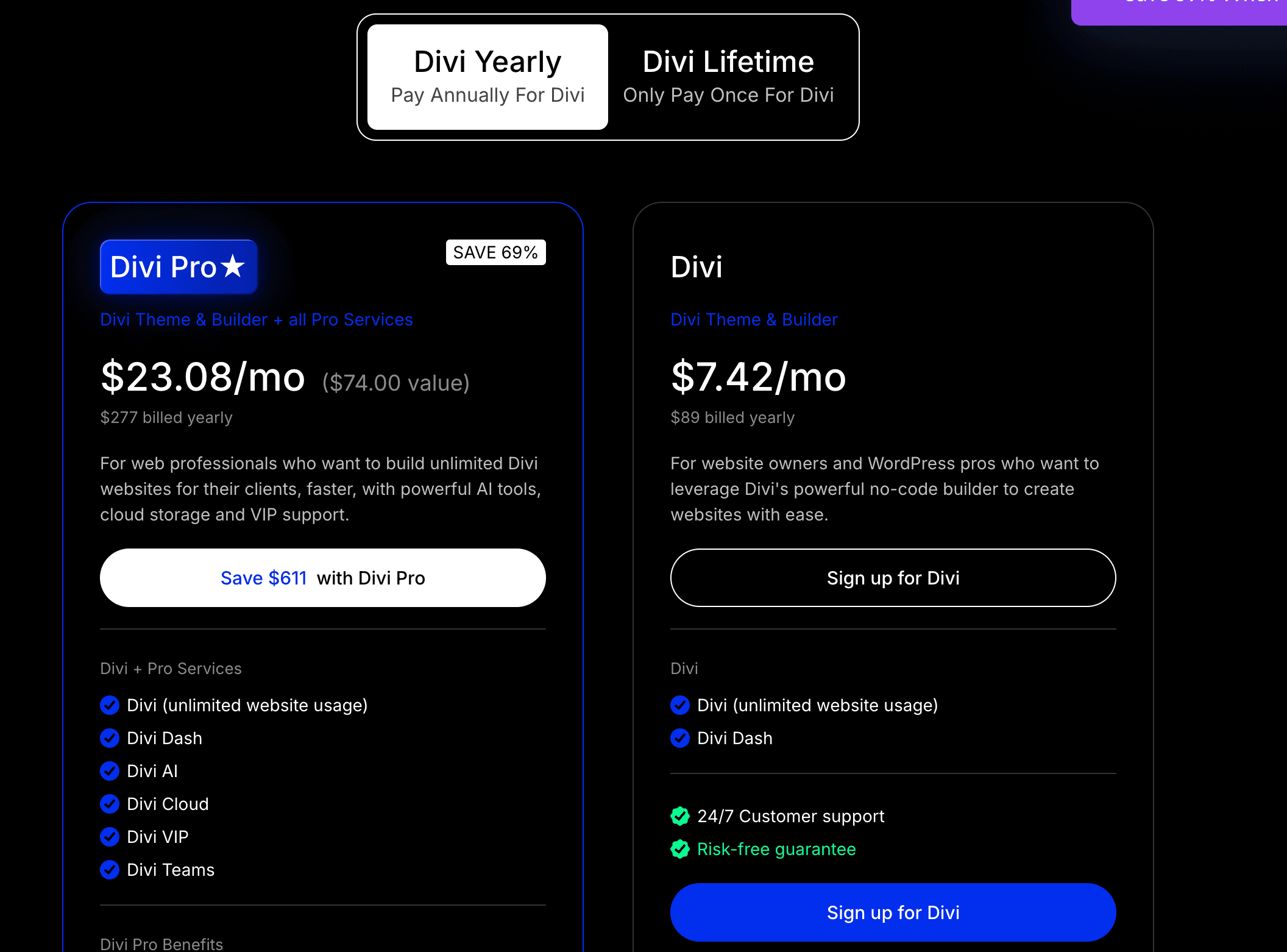Image resolution: width=1287 pixels, height=952 pixels.
Task: Click the Divi Pro Benefits heading
Action: [x=161, y=944]
